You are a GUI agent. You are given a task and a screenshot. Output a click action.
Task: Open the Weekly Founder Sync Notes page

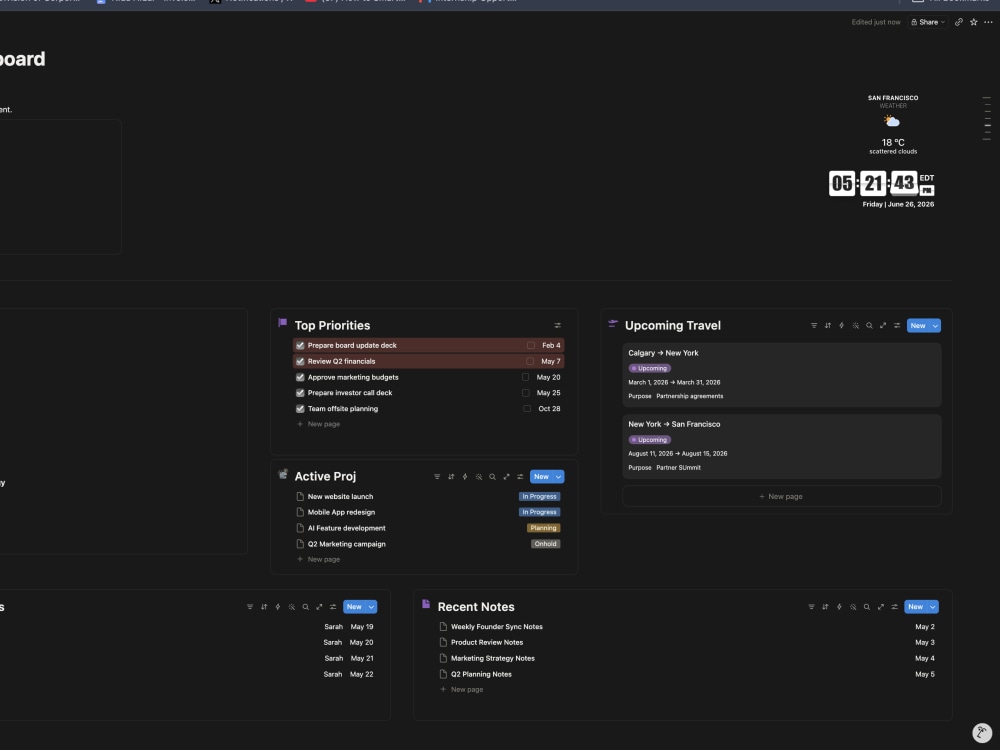[x=497, y=627]
